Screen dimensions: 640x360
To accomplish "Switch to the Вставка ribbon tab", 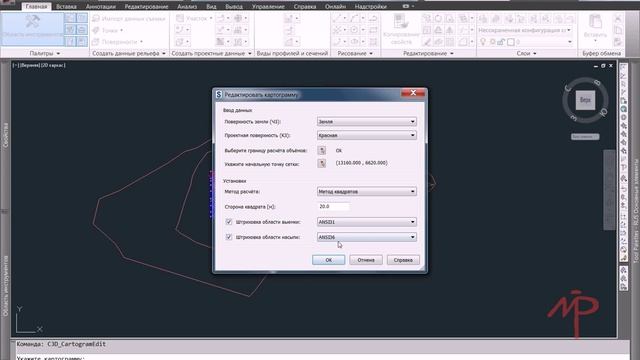I will (x=67, y=7).
